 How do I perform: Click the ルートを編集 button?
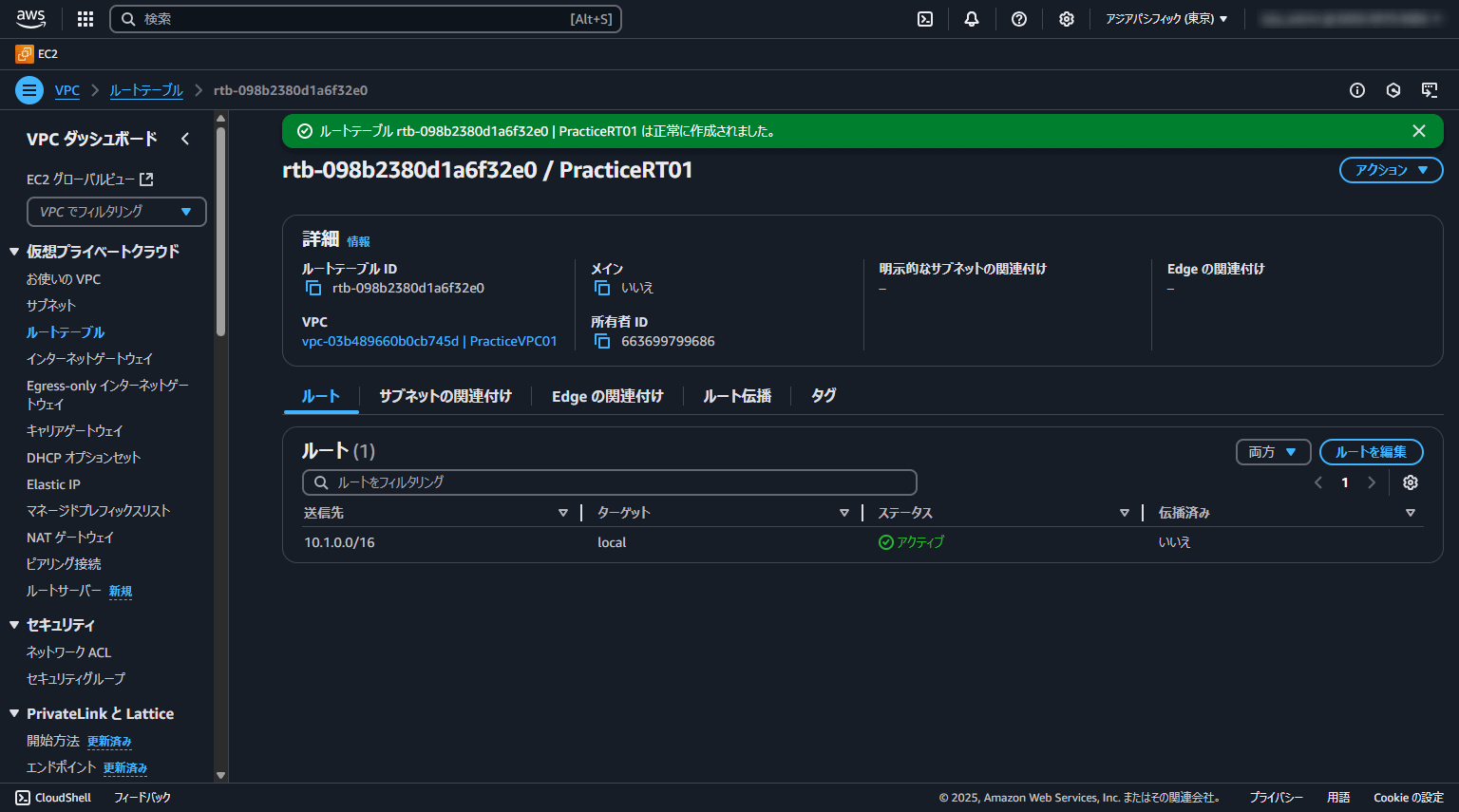coord(1371,452)
